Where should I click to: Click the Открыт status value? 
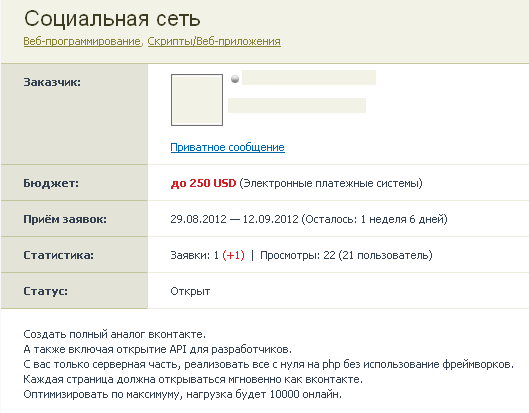tap(190, 291)
